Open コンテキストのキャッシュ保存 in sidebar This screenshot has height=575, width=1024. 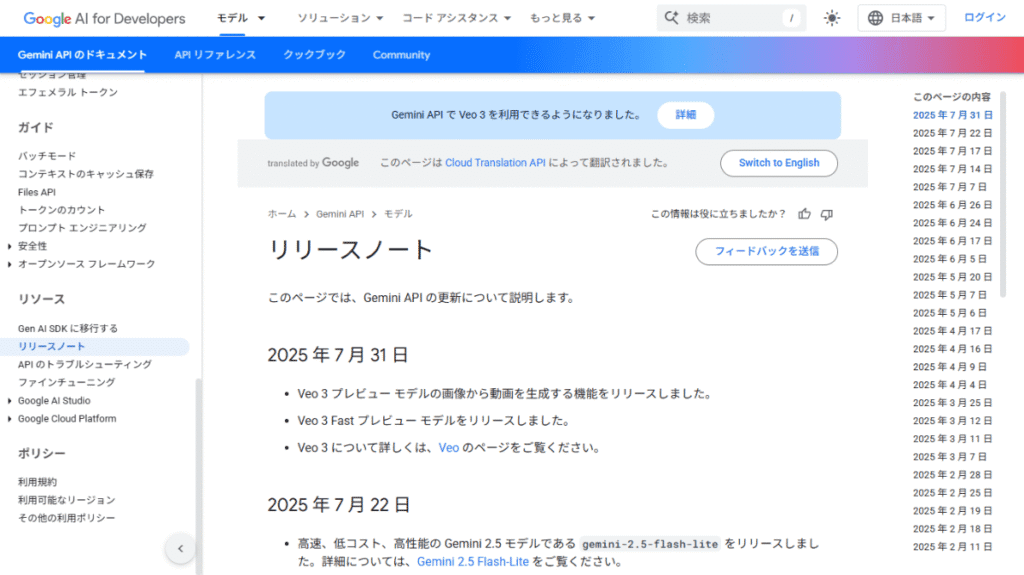[x=86, y=174]
